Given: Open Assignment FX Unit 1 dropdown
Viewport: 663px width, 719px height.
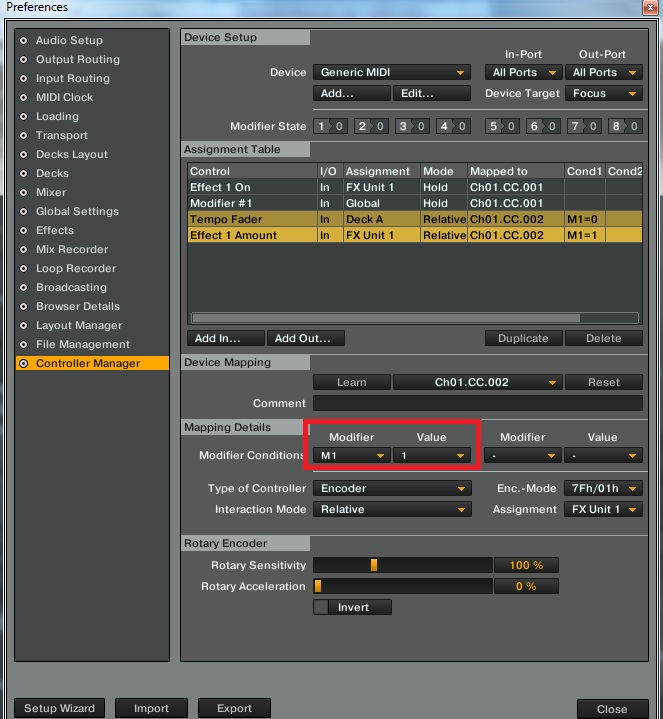Looking at the screenshot, I should tap(603, 509).
